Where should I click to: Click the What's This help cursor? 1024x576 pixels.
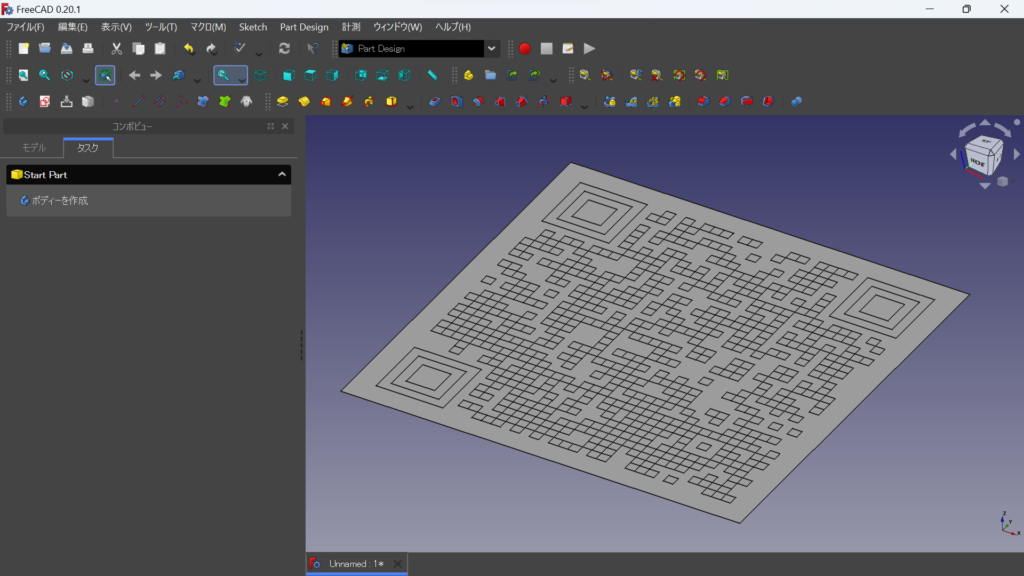(x=313, y=48)
